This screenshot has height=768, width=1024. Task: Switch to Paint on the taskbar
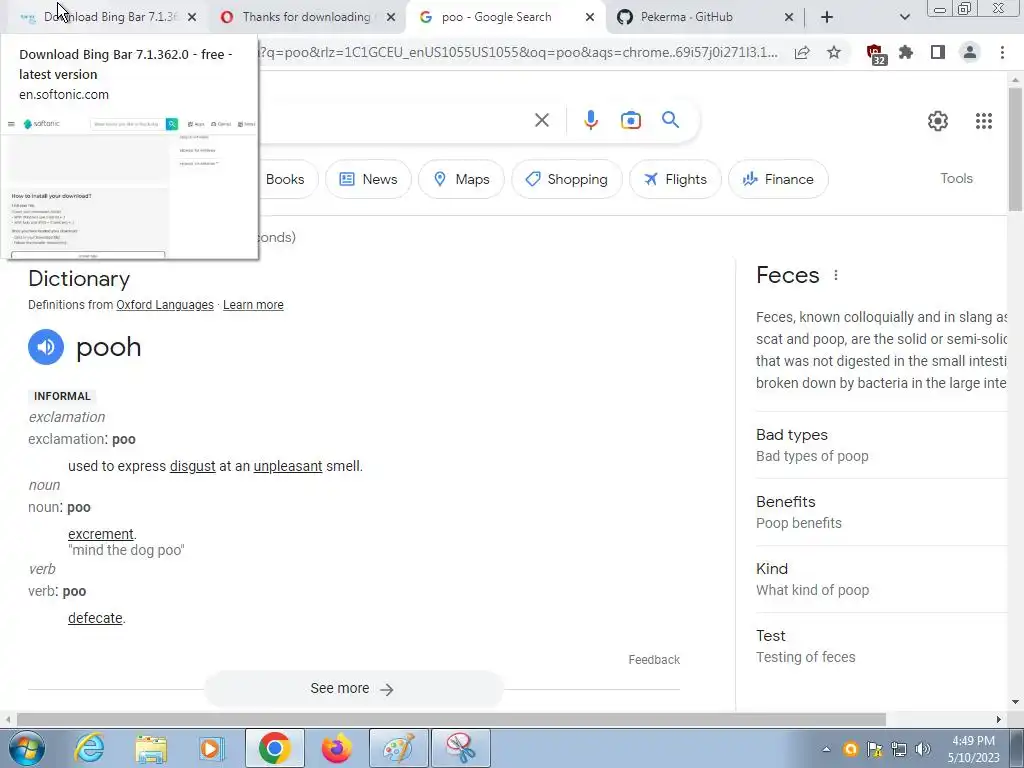(x=399, y=748)
